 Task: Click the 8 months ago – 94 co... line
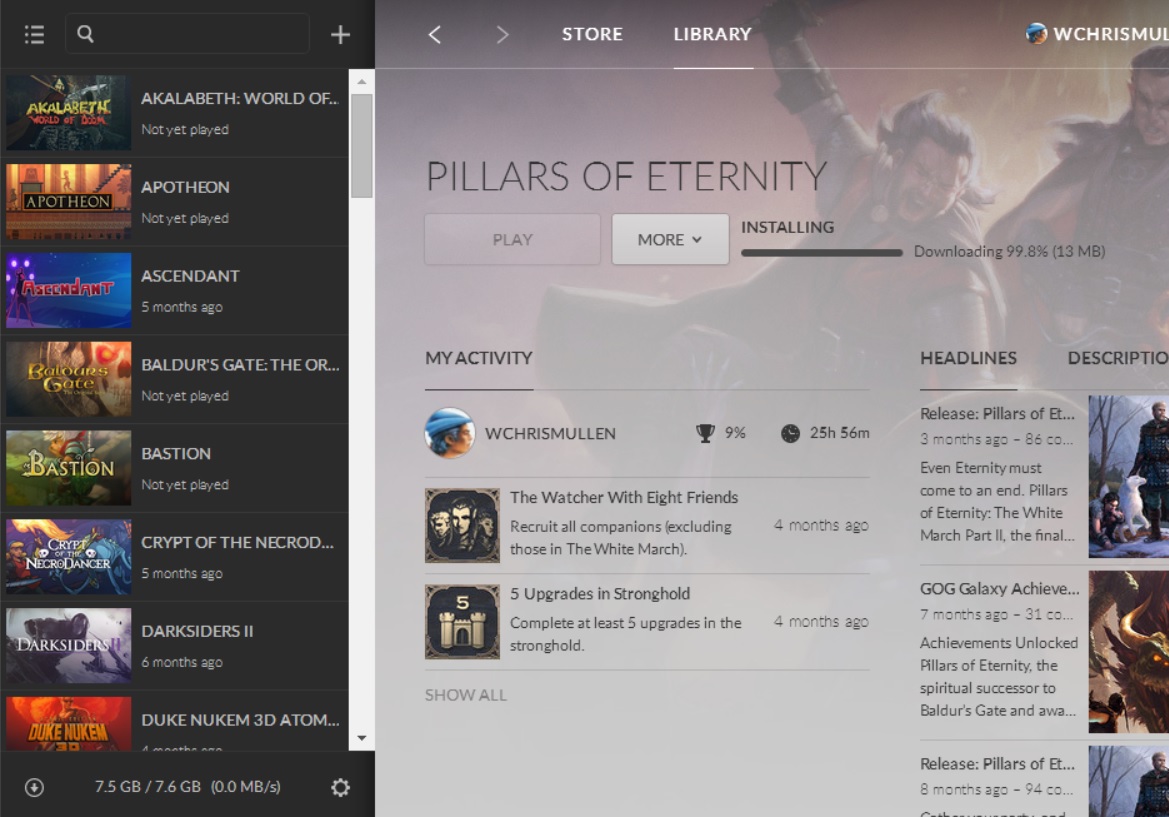pos(997,789)
